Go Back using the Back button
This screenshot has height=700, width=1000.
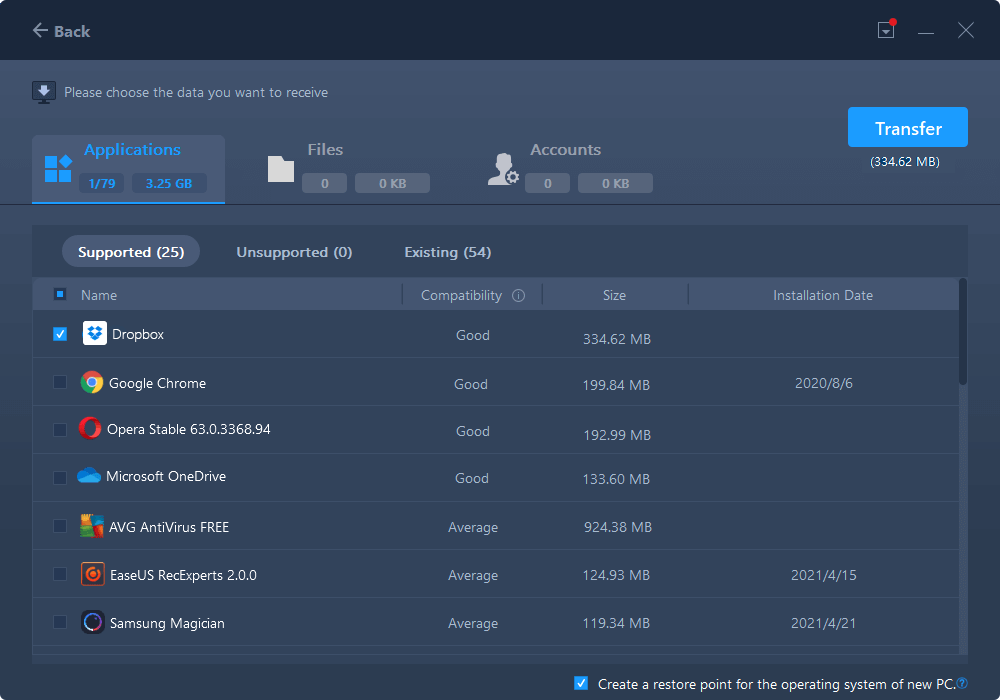click(x=60, y=31)
